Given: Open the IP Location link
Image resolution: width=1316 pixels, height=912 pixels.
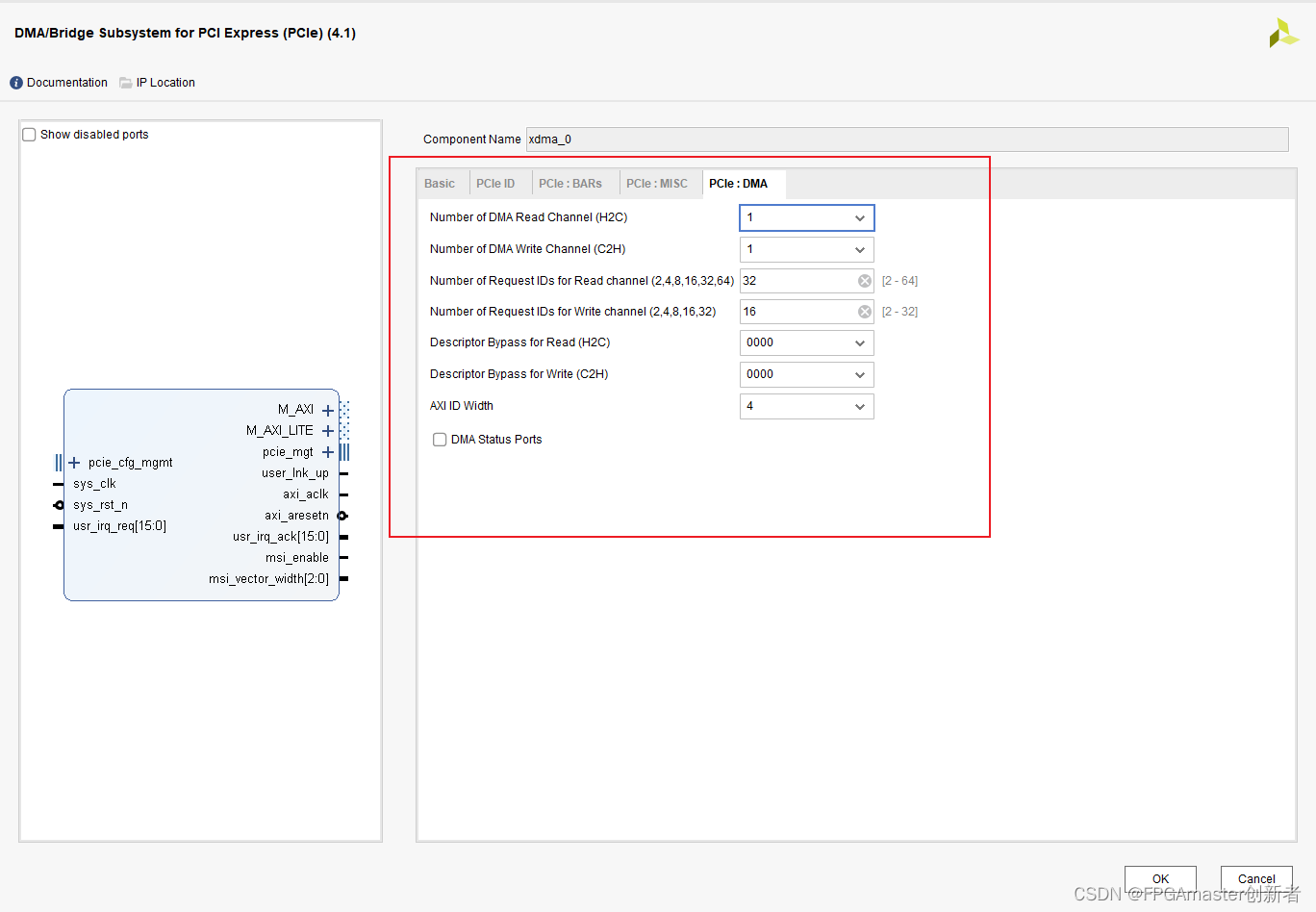Looking at the screenshot, I should (165, 83).
